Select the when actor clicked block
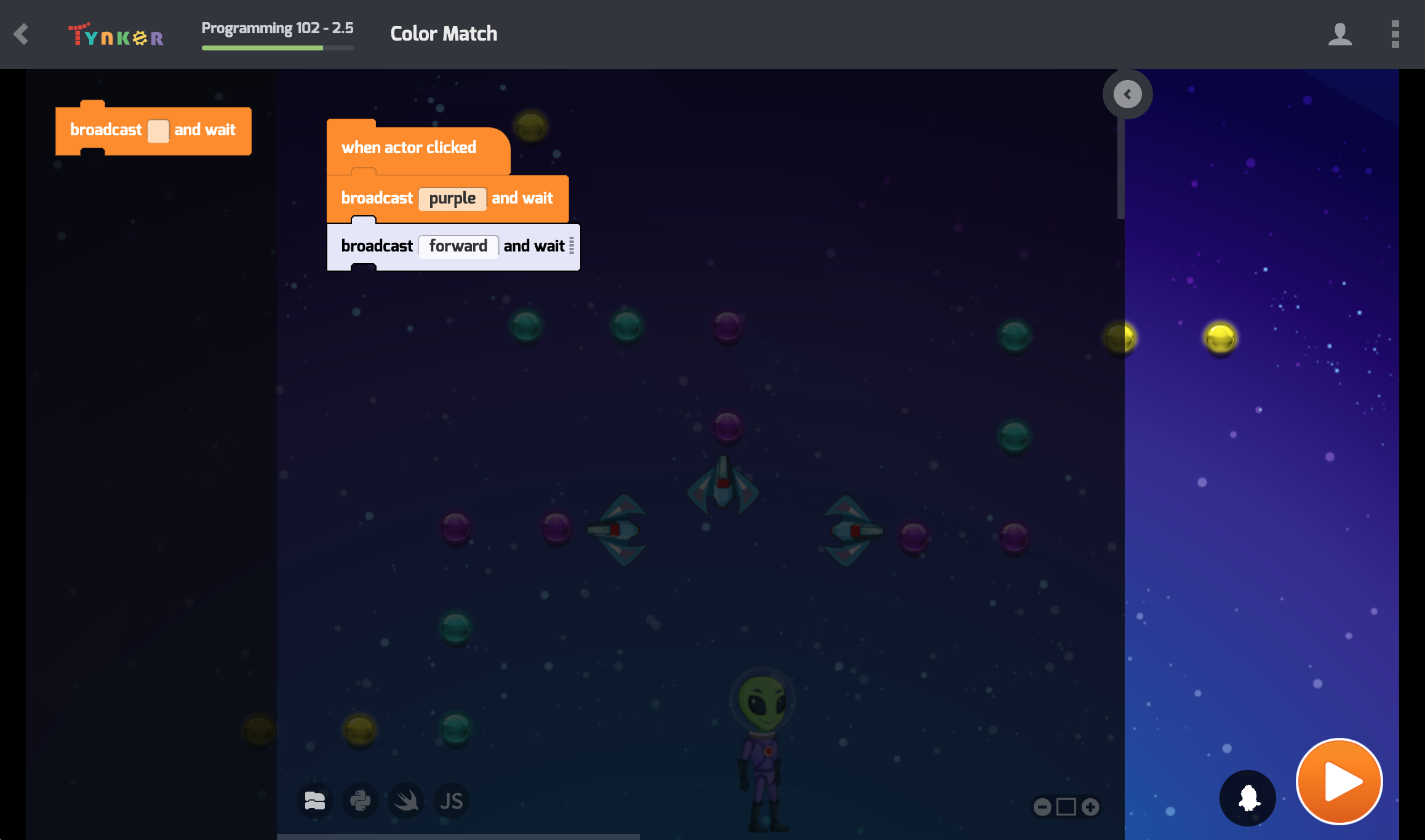 point(409,148)
